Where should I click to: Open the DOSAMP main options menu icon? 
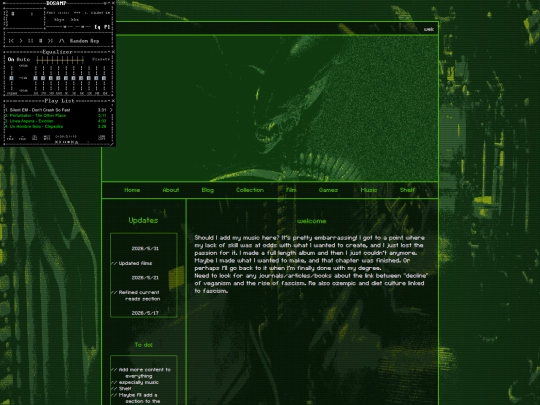[x=4, y=3]
